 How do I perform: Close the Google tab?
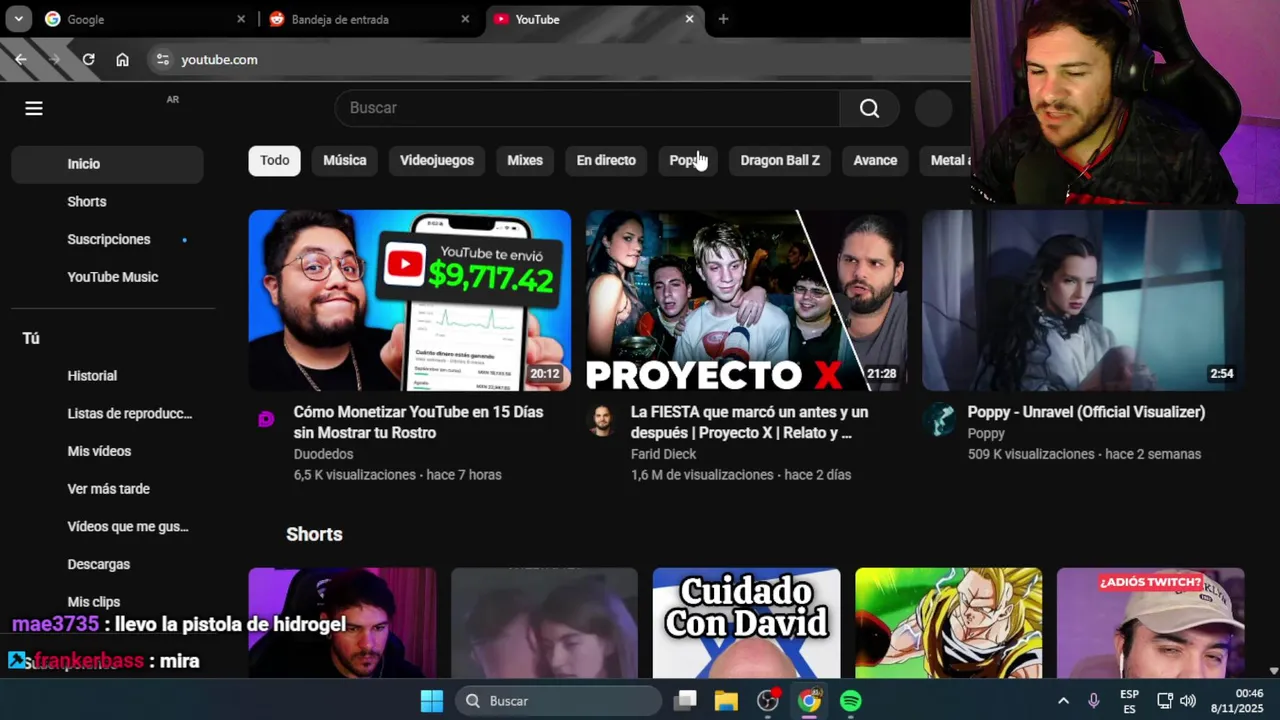coord(241,19)
